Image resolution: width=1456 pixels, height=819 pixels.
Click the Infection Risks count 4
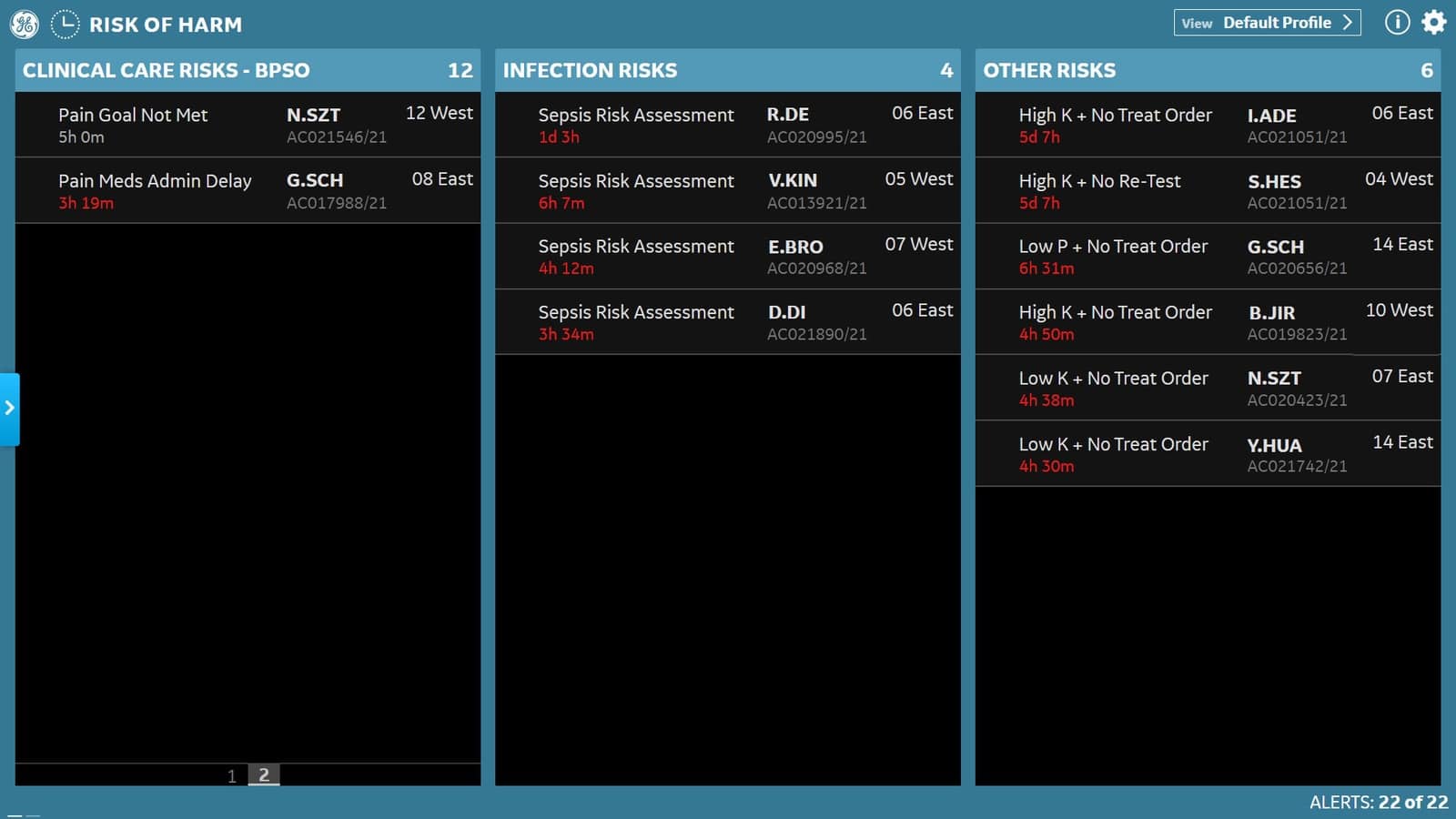pos(946,70)
